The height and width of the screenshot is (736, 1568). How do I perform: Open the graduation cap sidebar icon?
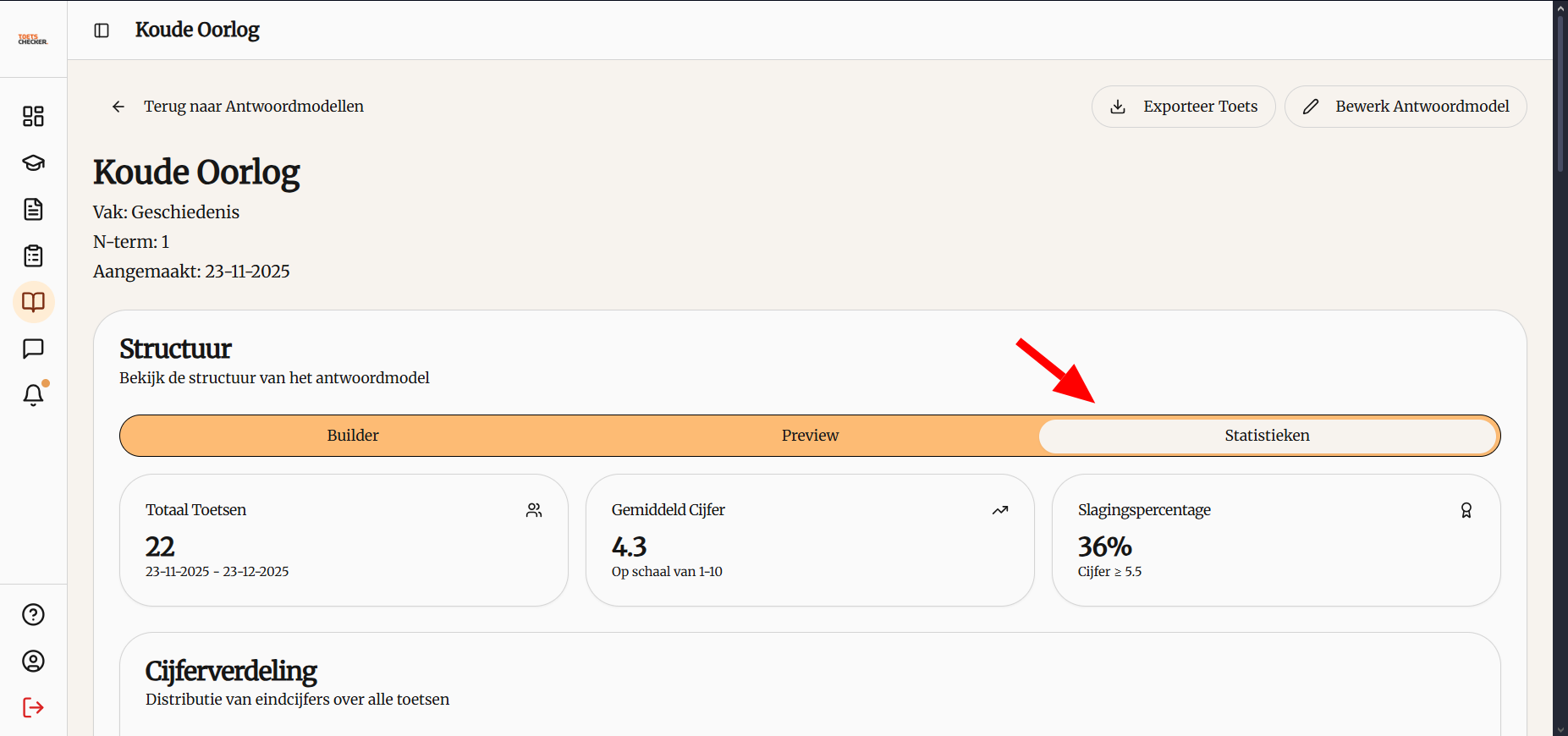pyautogui.click(x=33, y=162)
